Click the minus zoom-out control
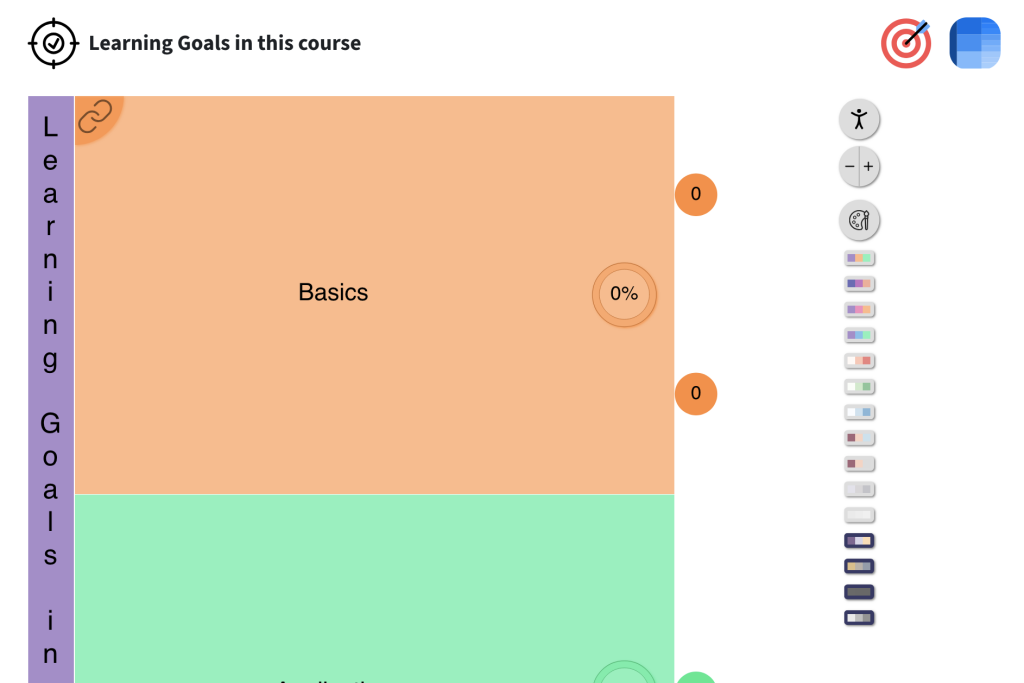This screenshot has width=1024, height=683. [x=849, y=167]
